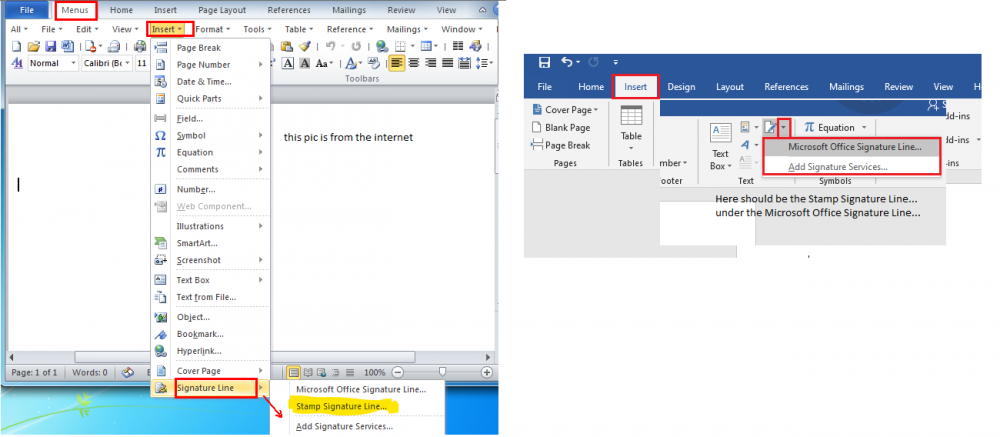This screenshot has width=1000, height=437.
Task: Click the zoom out minus button
Action: (x=397, y=372)
